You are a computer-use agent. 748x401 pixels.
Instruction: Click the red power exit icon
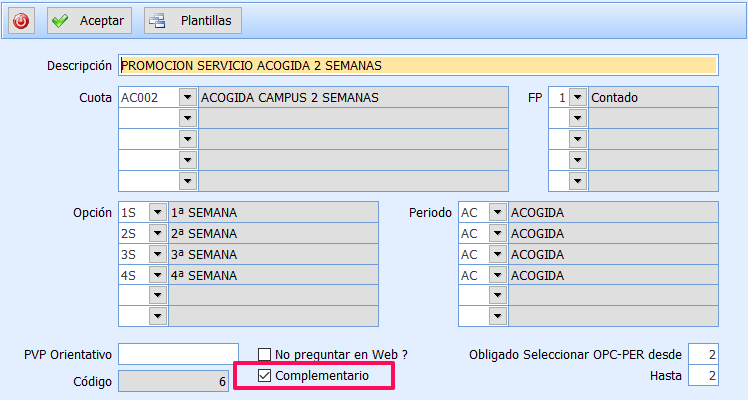21,20
